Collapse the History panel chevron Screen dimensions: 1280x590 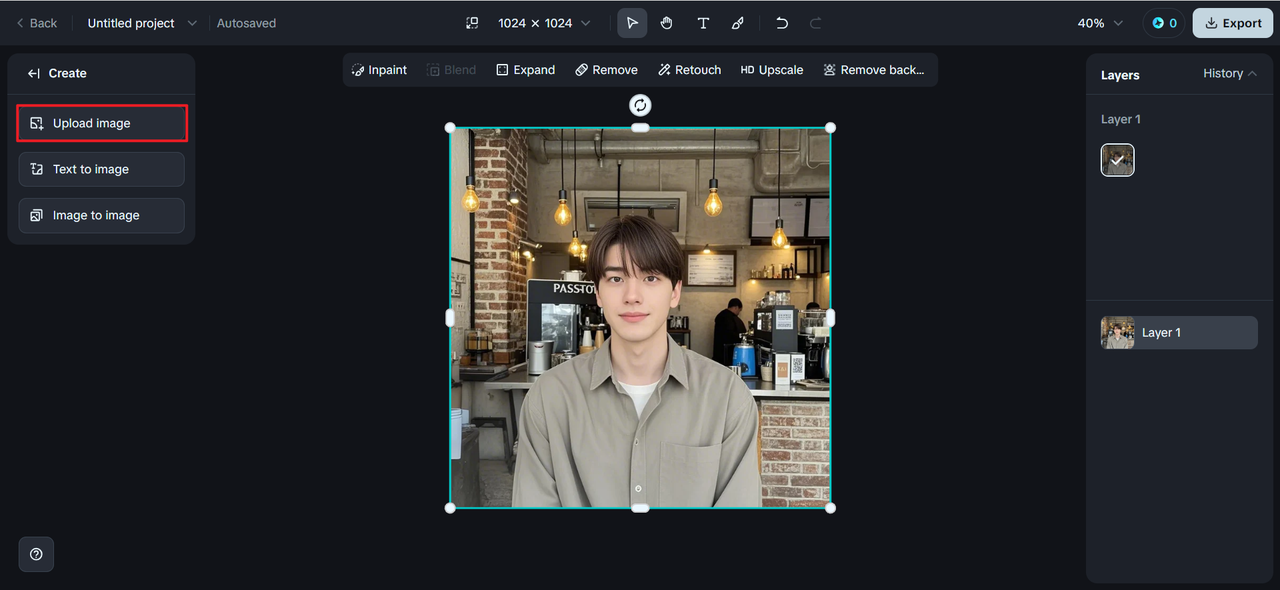(x=1252, y=74)
